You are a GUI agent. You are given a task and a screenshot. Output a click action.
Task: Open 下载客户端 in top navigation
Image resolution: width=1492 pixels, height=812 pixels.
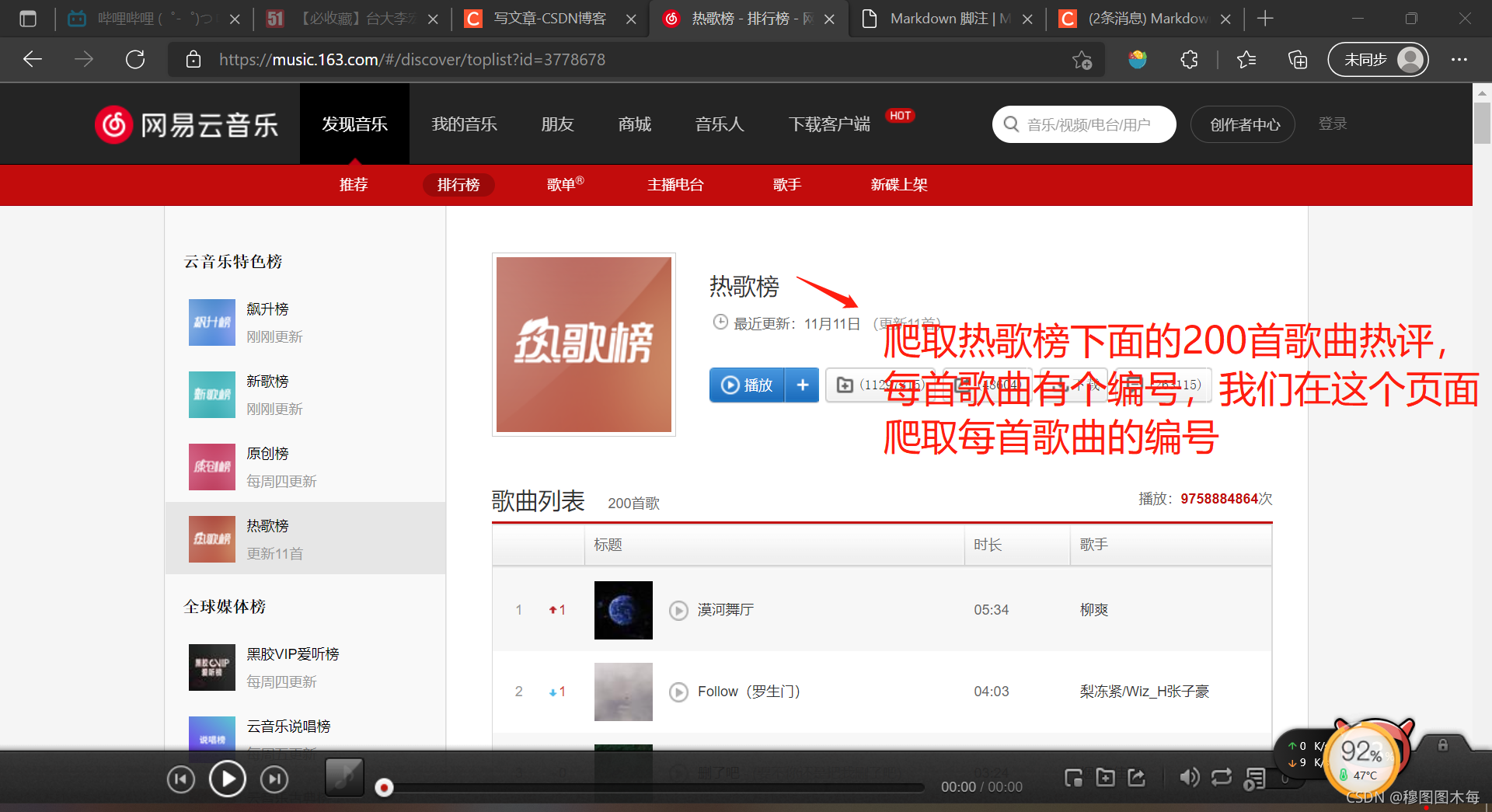829,124
